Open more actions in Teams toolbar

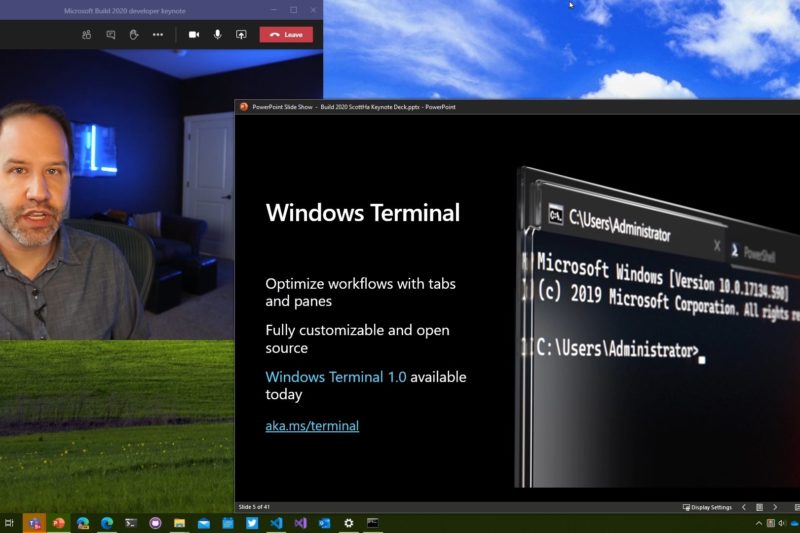[x=158, y=35]
